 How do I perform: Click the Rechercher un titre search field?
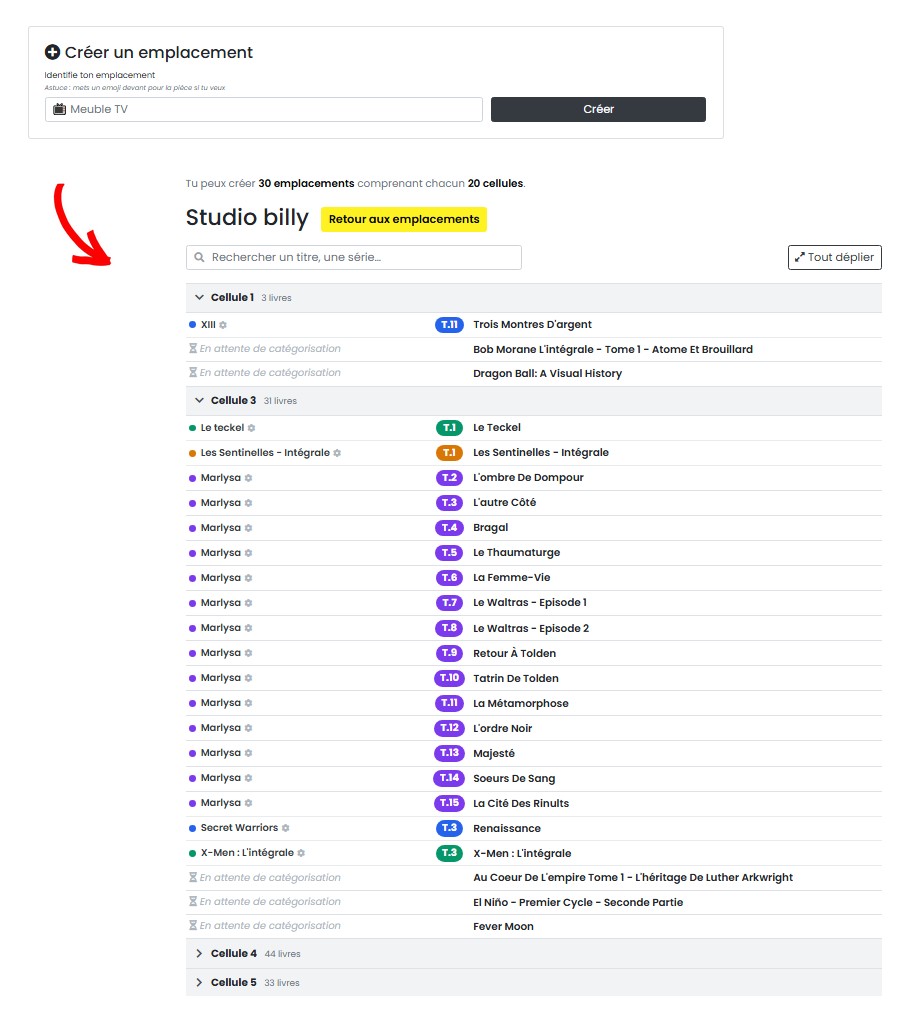pos(354,257)
